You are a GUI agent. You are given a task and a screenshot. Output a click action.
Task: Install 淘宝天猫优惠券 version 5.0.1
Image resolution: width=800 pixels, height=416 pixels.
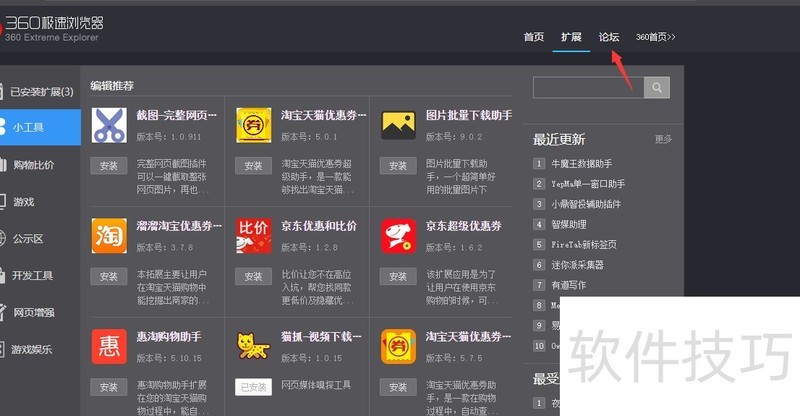[253, 166]
